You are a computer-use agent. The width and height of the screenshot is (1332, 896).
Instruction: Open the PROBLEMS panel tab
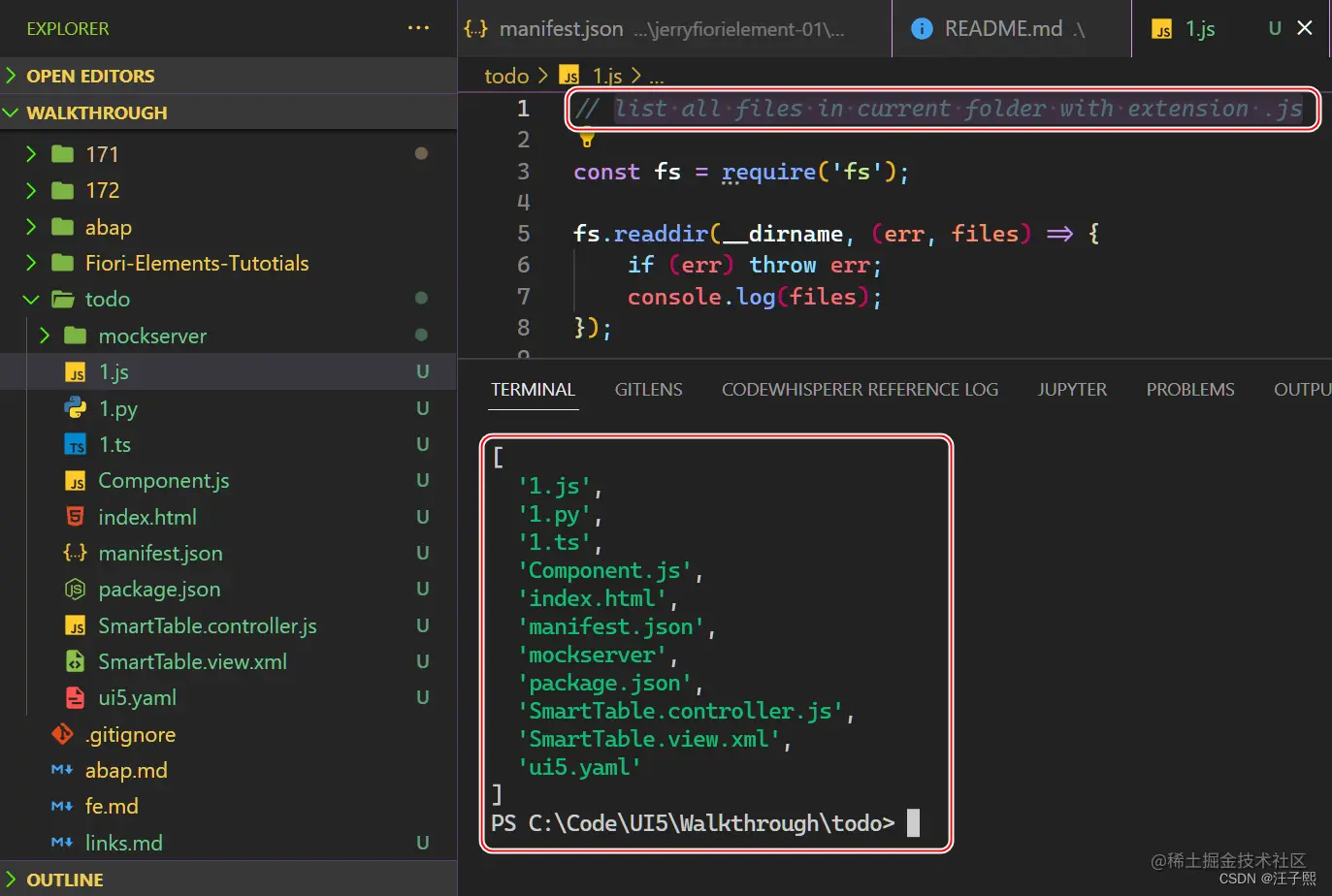click(1190, 390)
